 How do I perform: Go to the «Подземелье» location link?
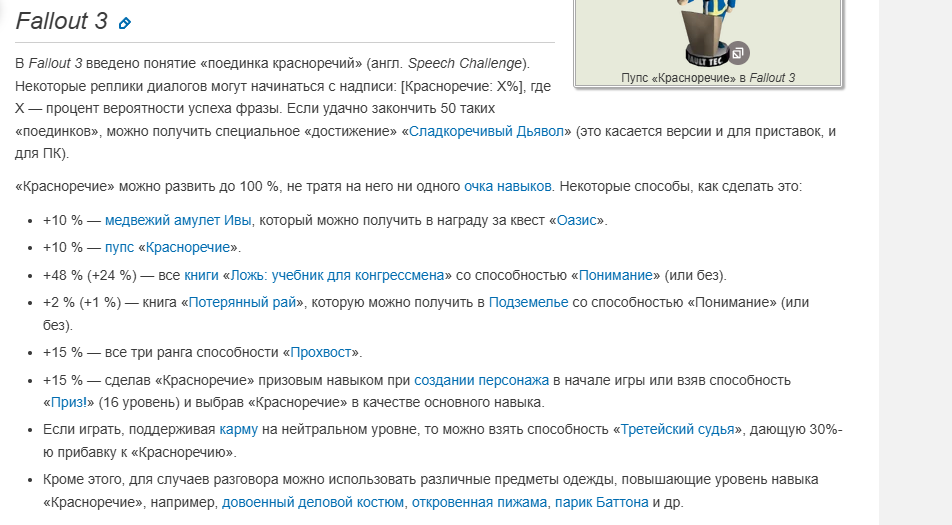[528, 302]
